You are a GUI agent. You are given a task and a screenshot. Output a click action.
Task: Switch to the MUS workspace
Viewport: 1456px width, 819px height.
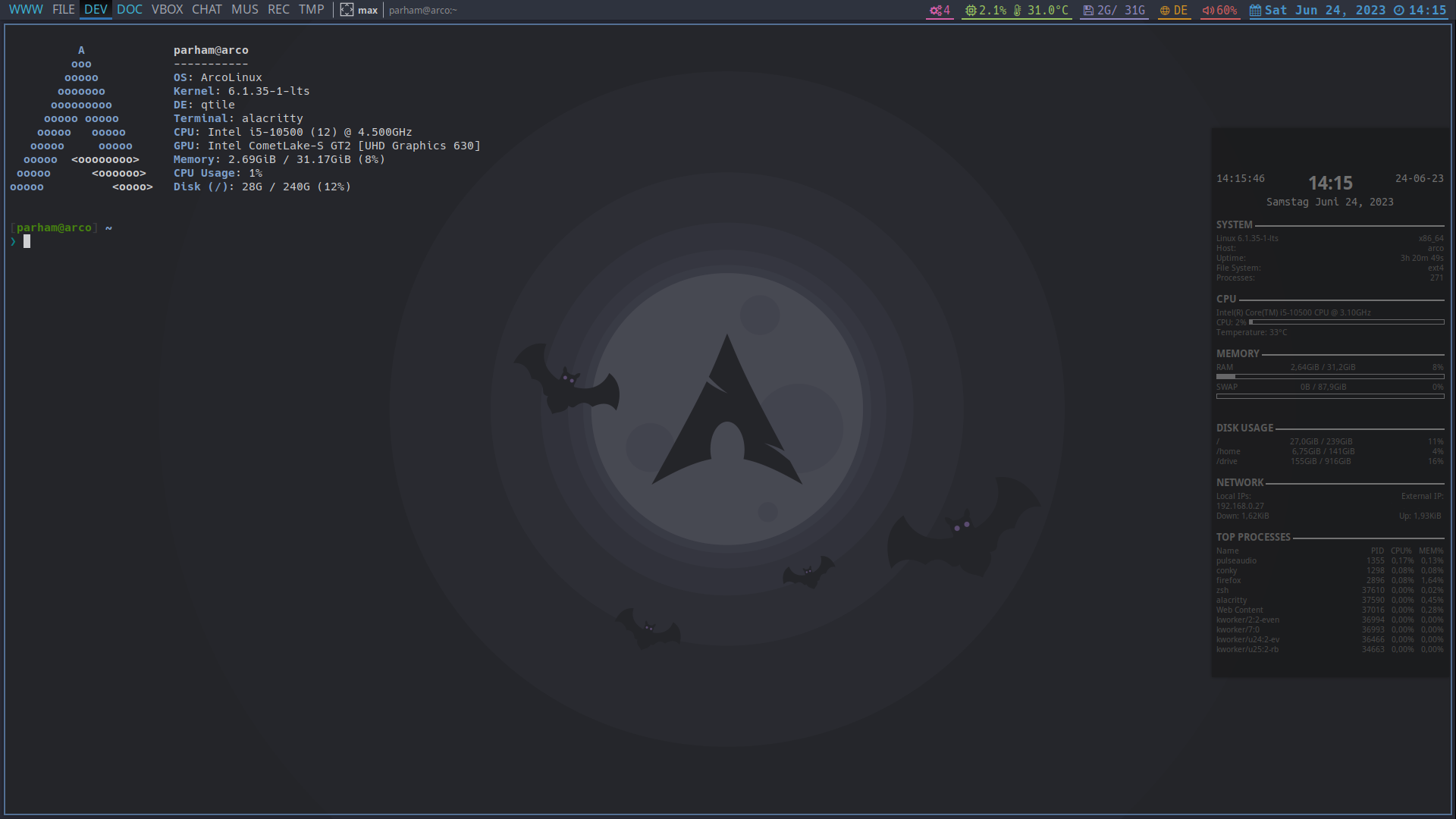tap(244, 10)
